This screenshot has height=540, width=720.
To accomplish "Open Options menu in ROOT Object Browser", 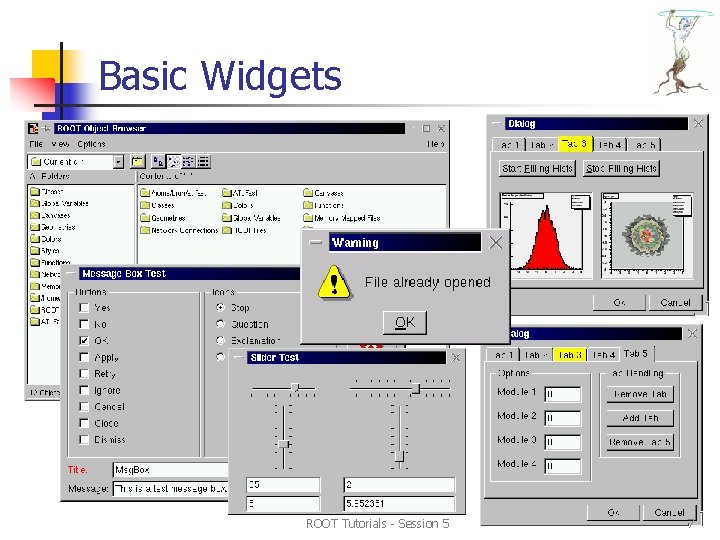I will (91, 144).
